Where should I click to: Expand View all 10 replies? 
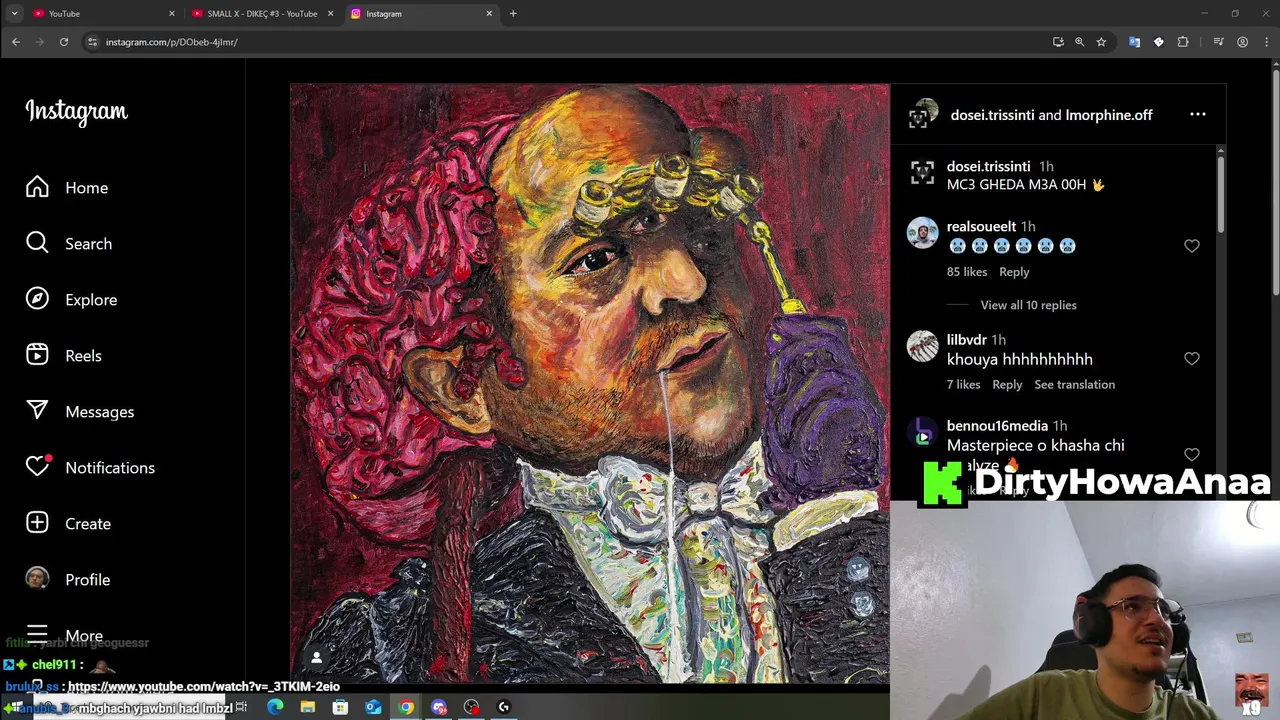(x=1028, y=305)
